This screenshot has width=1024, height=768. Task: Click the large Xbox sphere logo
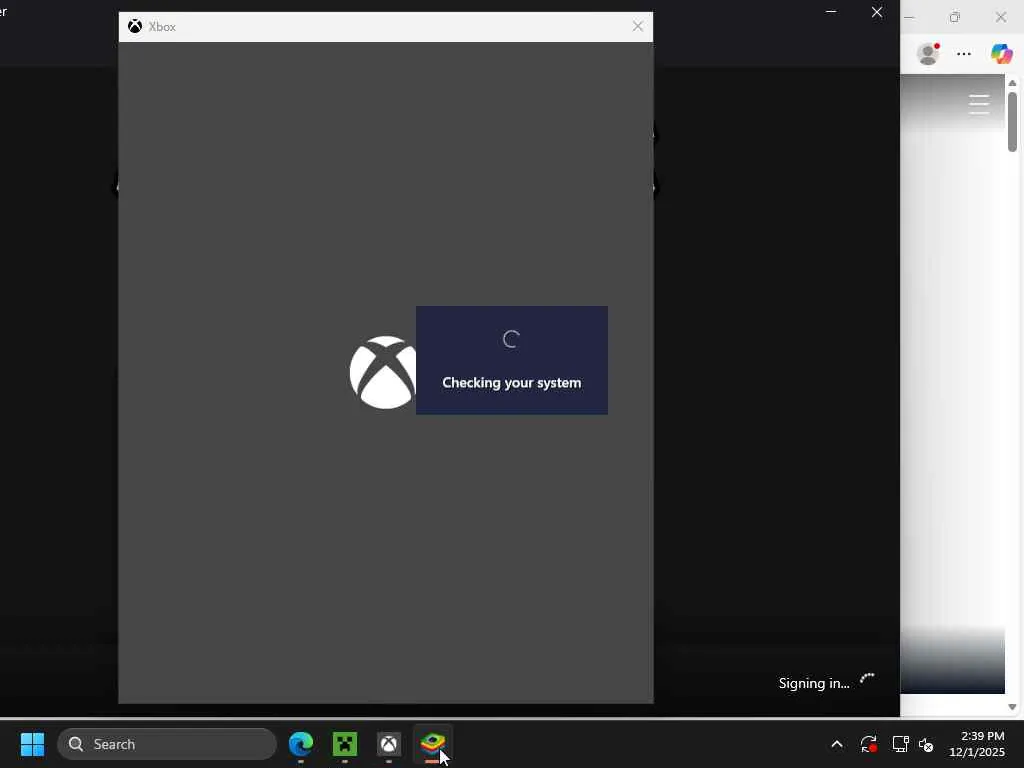click(383, 372)
